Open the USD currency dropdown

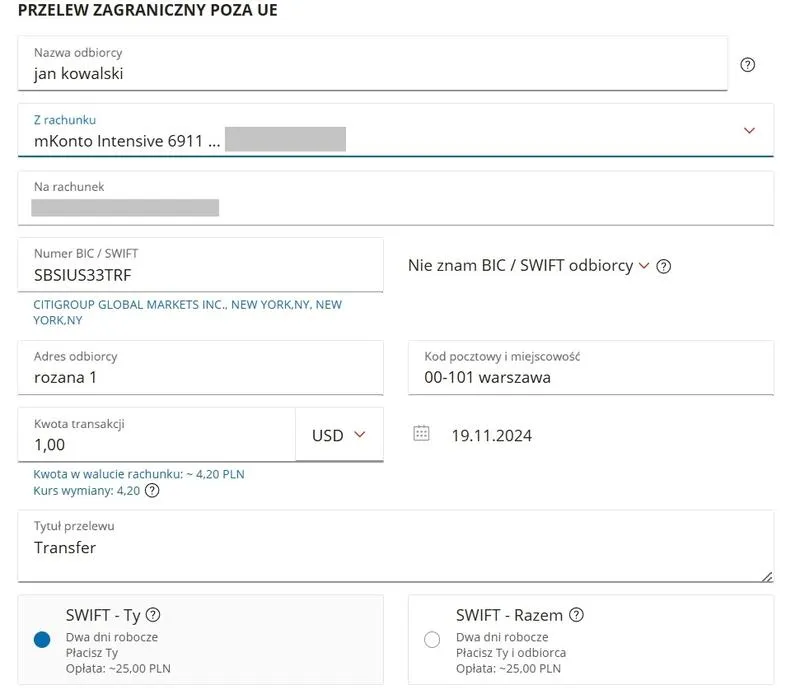pyautogui.click(x=340, y=435)
